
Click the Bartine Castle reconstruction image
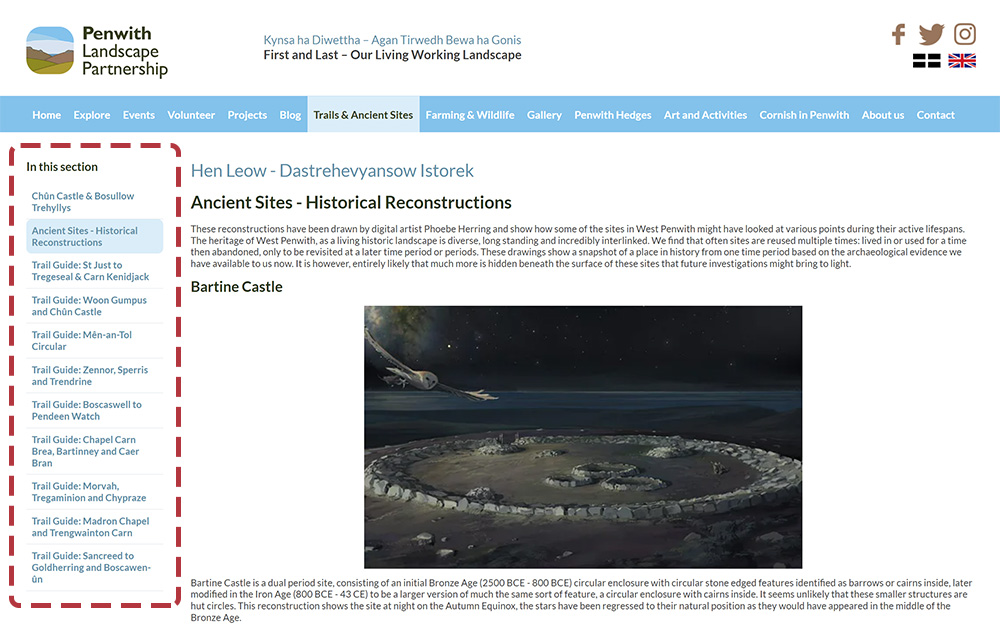583,437
